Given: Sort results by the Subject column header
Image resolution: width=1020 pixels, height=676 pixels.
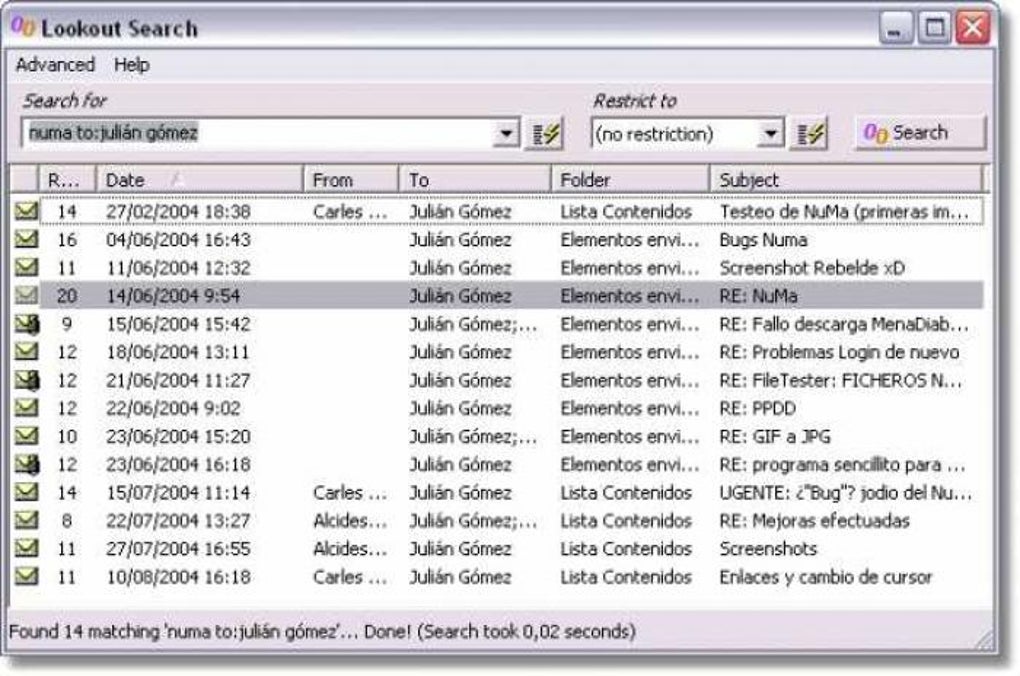Looking at the screenshot, I should [846, 180].
